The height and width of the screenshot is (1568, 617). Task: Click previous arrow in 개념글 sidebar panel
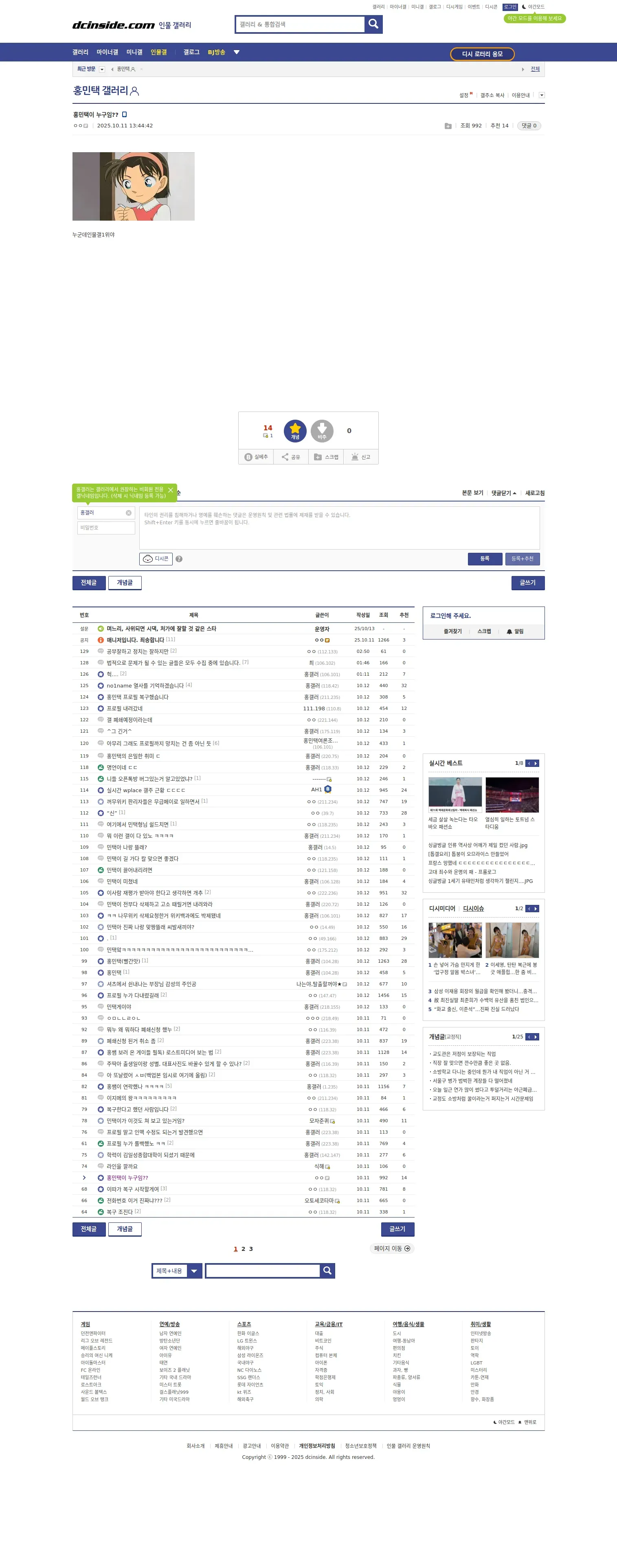click(529, 1037)
